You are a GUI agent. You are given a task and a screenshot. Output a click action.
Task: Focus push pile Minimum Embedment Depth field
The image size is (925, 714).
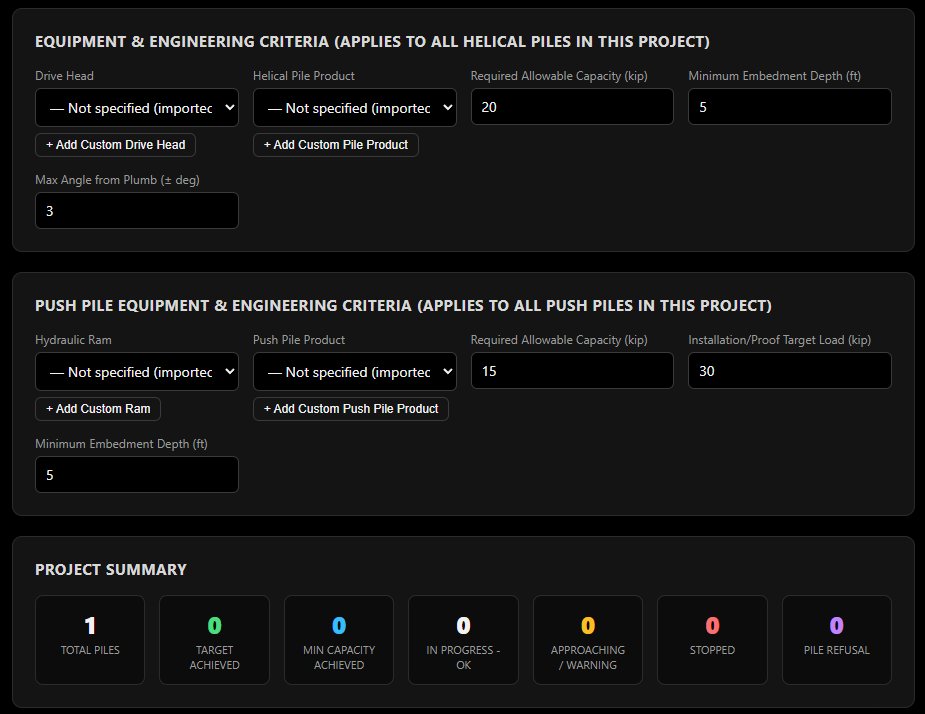[137, 474]
